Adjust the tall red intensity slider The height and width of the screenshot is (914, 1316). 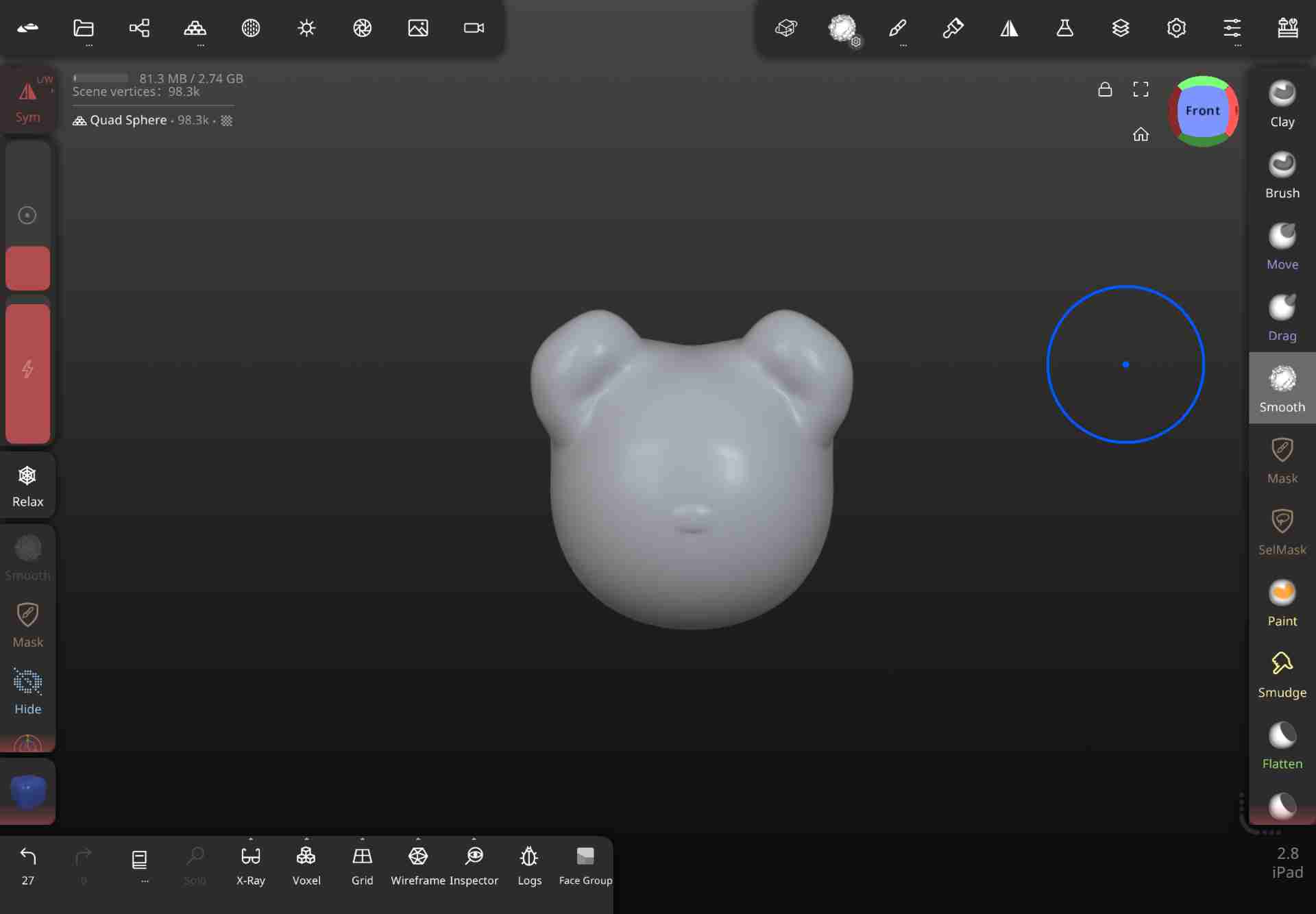coord(27,373)
